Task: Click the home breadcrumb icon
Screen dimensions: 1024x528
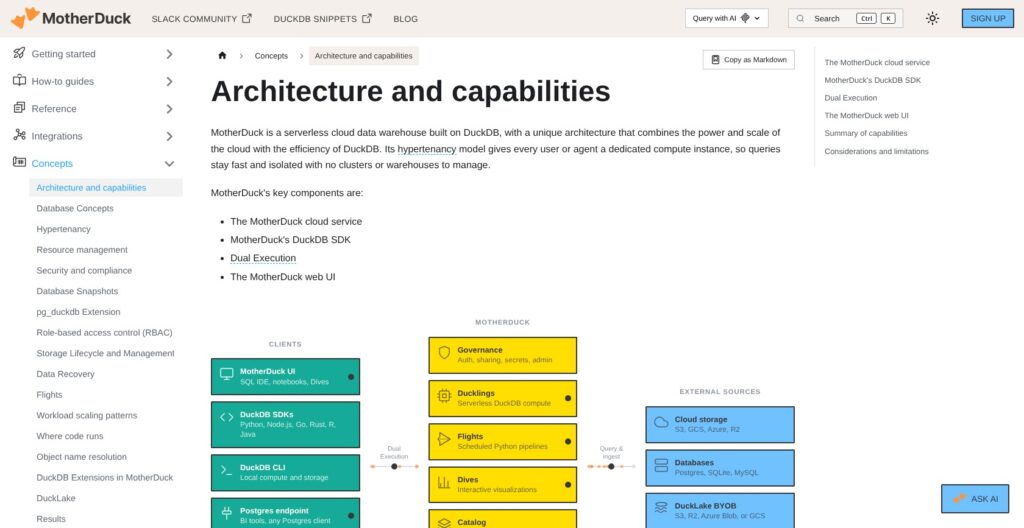Action: point(222,56)
